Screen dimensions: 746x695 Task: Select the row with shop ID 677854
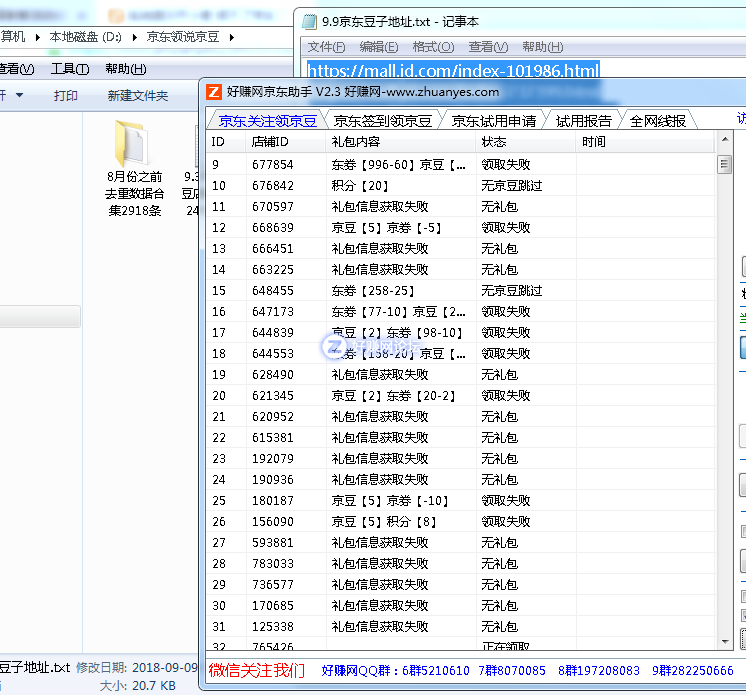click(461, 165)
